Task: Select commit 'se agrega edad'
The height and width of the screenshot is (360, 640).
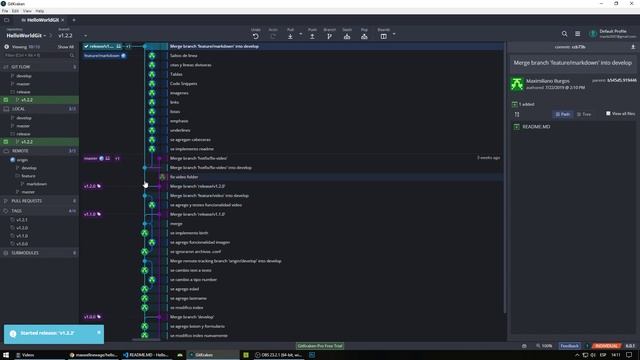Action: [x=184, y=289]
